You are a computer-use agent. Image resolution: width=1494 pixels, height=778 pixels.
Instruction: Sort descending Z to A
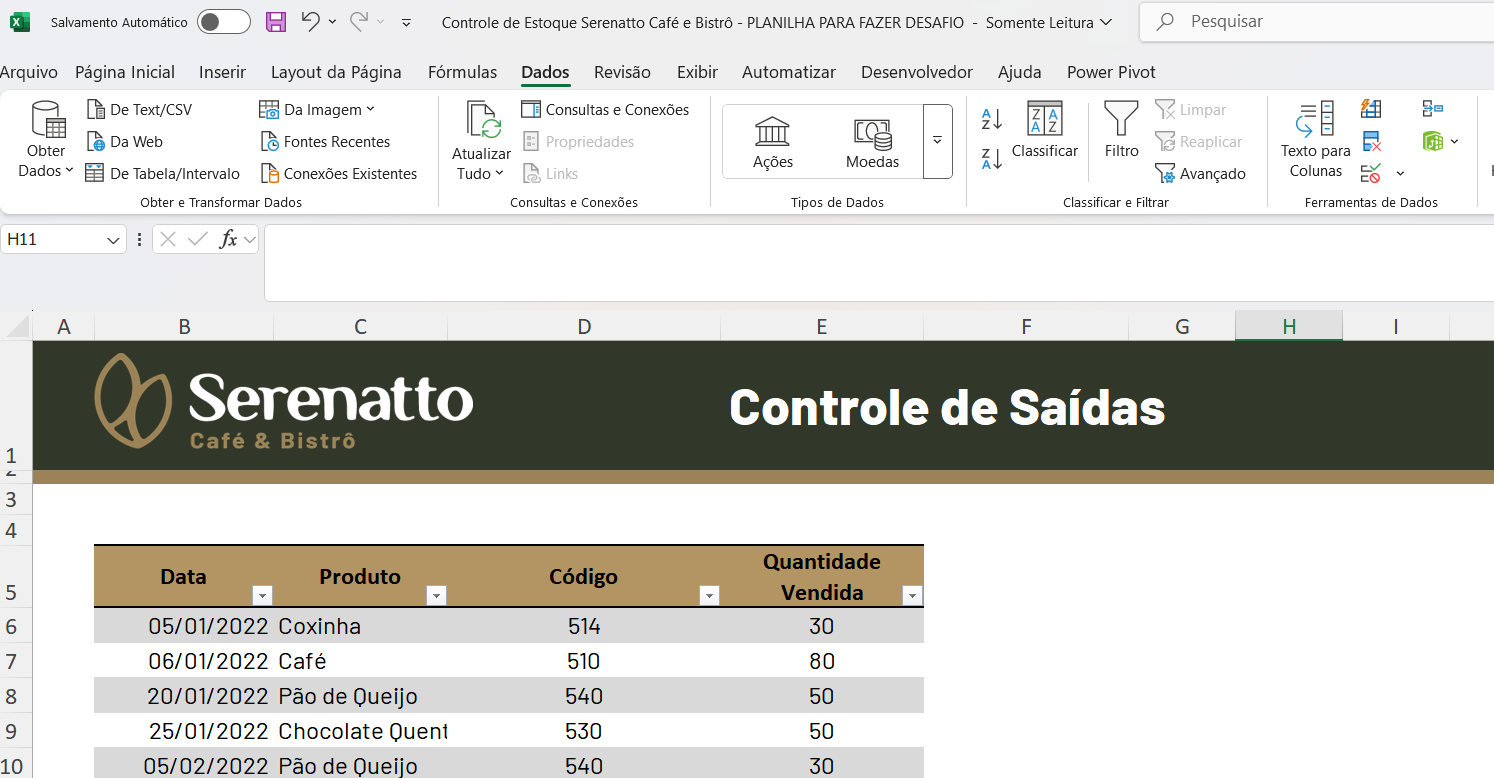992,158
